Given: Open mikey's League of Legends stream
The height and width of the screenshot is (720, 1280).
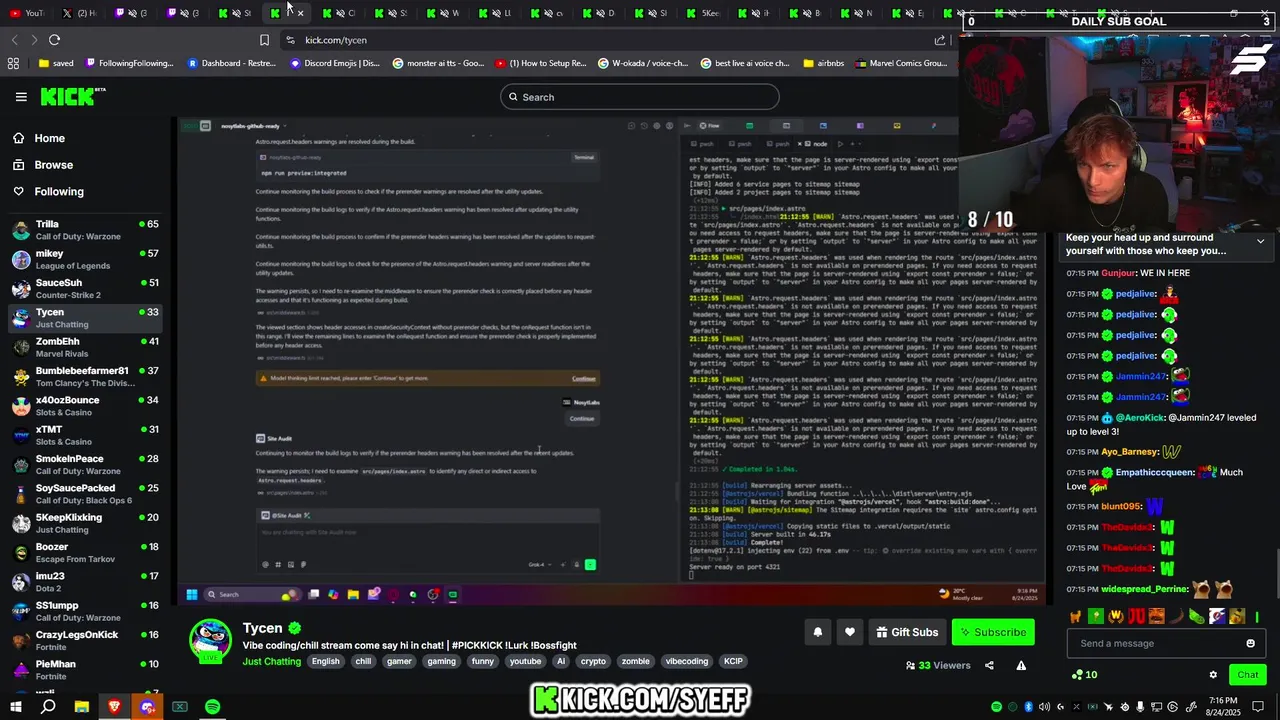Looking at the screenshot, I should coord(85,259).
